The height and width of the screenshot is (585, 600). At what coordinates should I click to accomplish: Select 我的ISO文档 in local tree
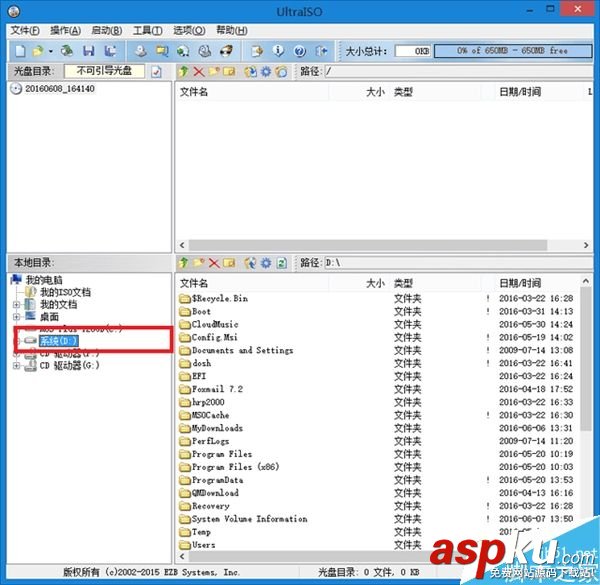click(65, 292)
